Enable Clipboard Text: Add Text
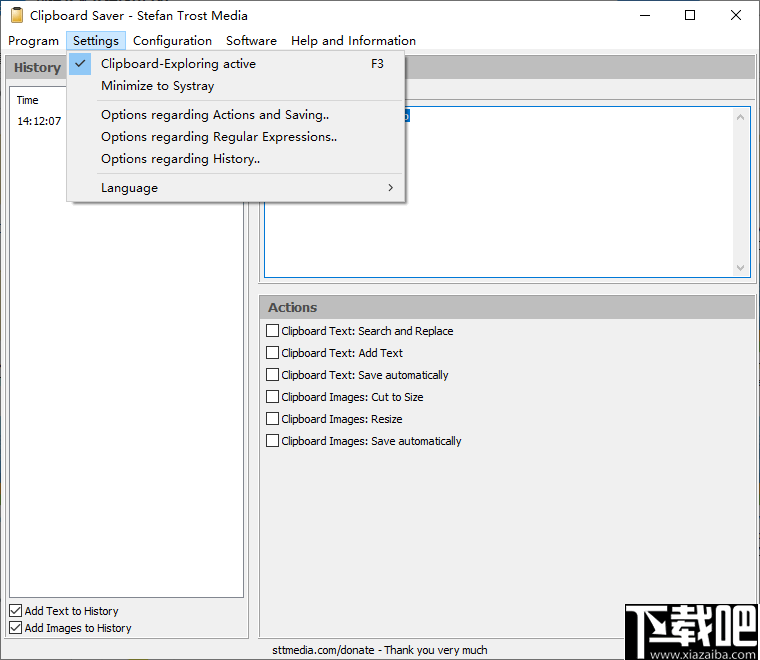Image resolution: width=760 pixels, height=660 pixels. pyautogui.click(x=272, y=353)
